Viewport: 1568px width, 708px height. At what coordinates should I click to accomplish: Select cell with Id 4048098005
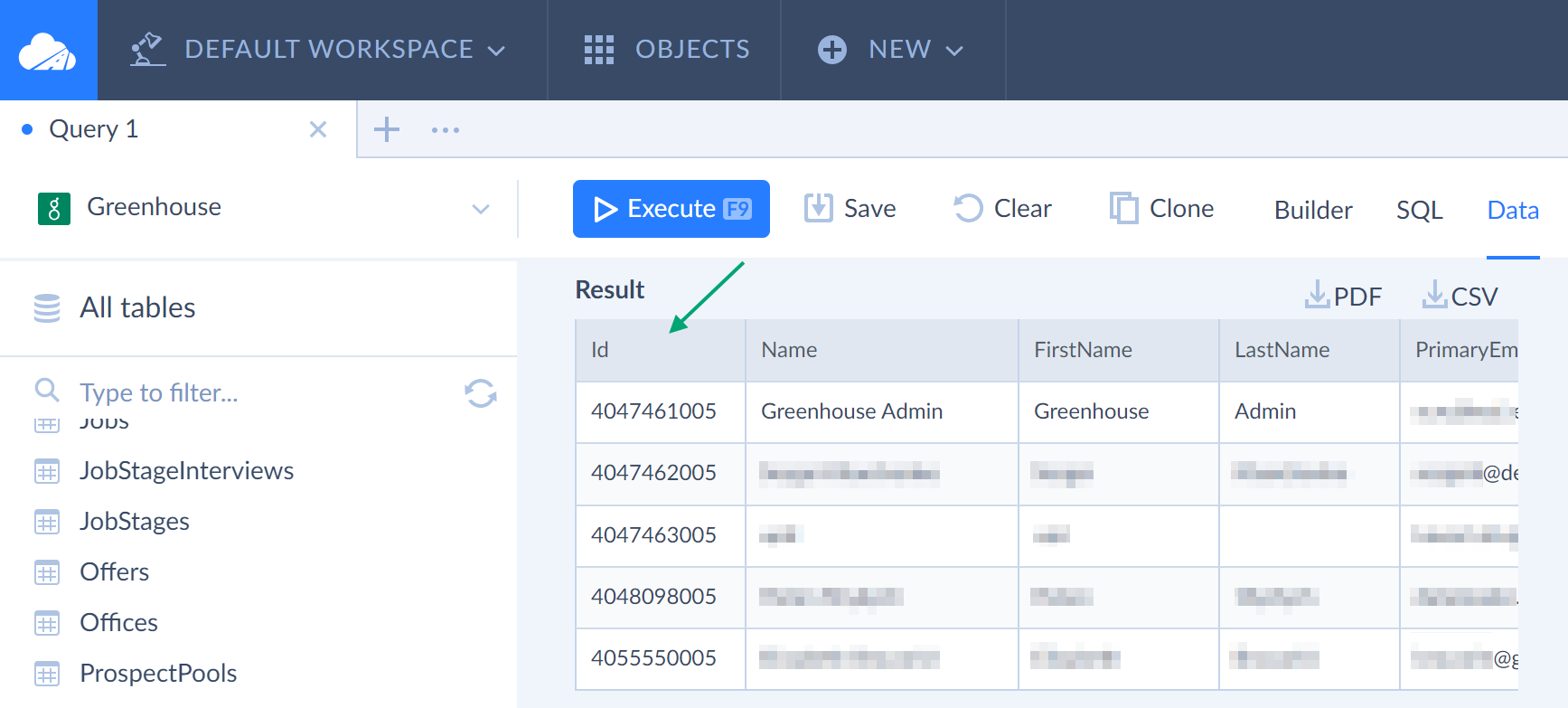[x=661, y=597]
